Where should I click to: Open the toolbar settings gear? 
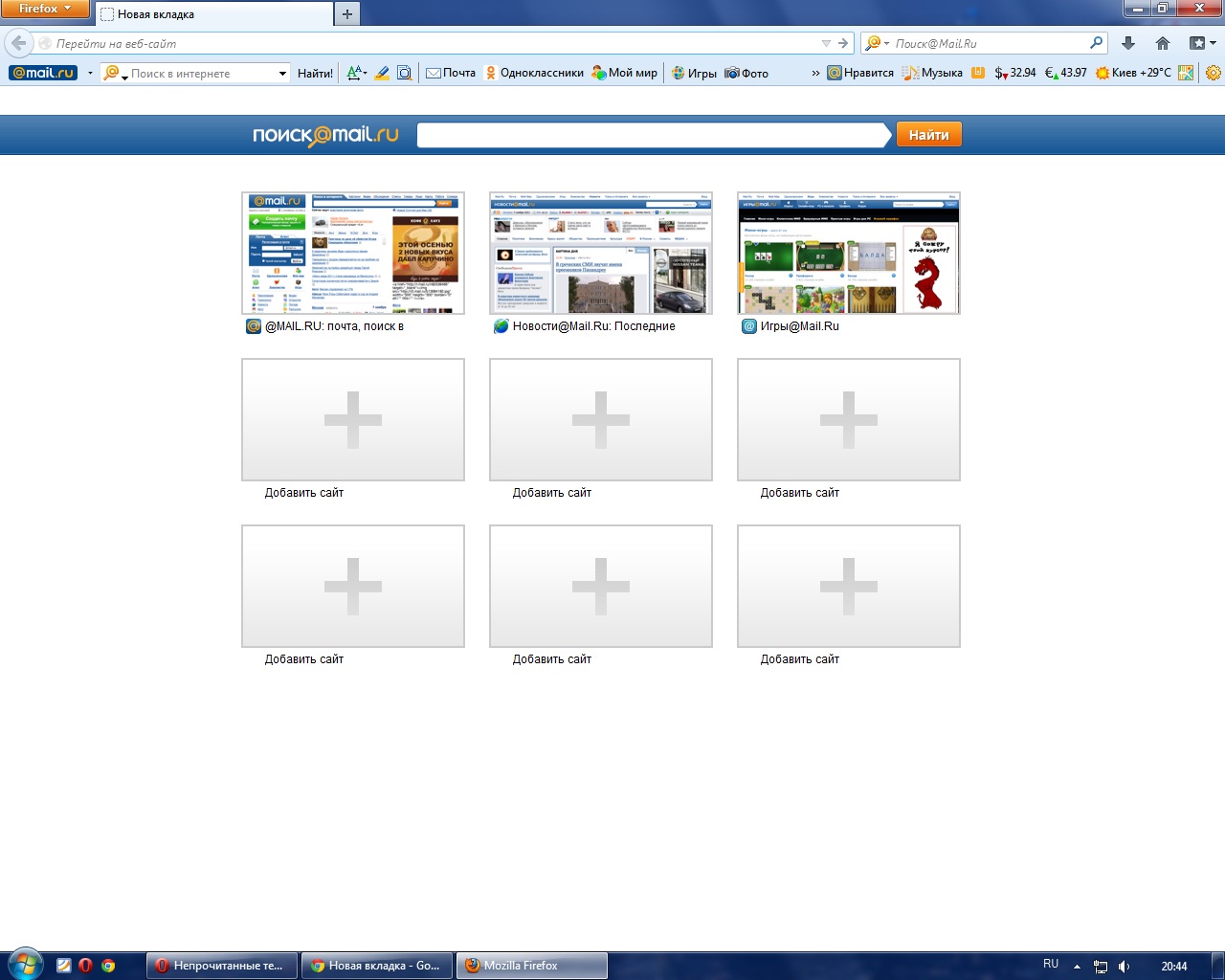coord(1214,73)
